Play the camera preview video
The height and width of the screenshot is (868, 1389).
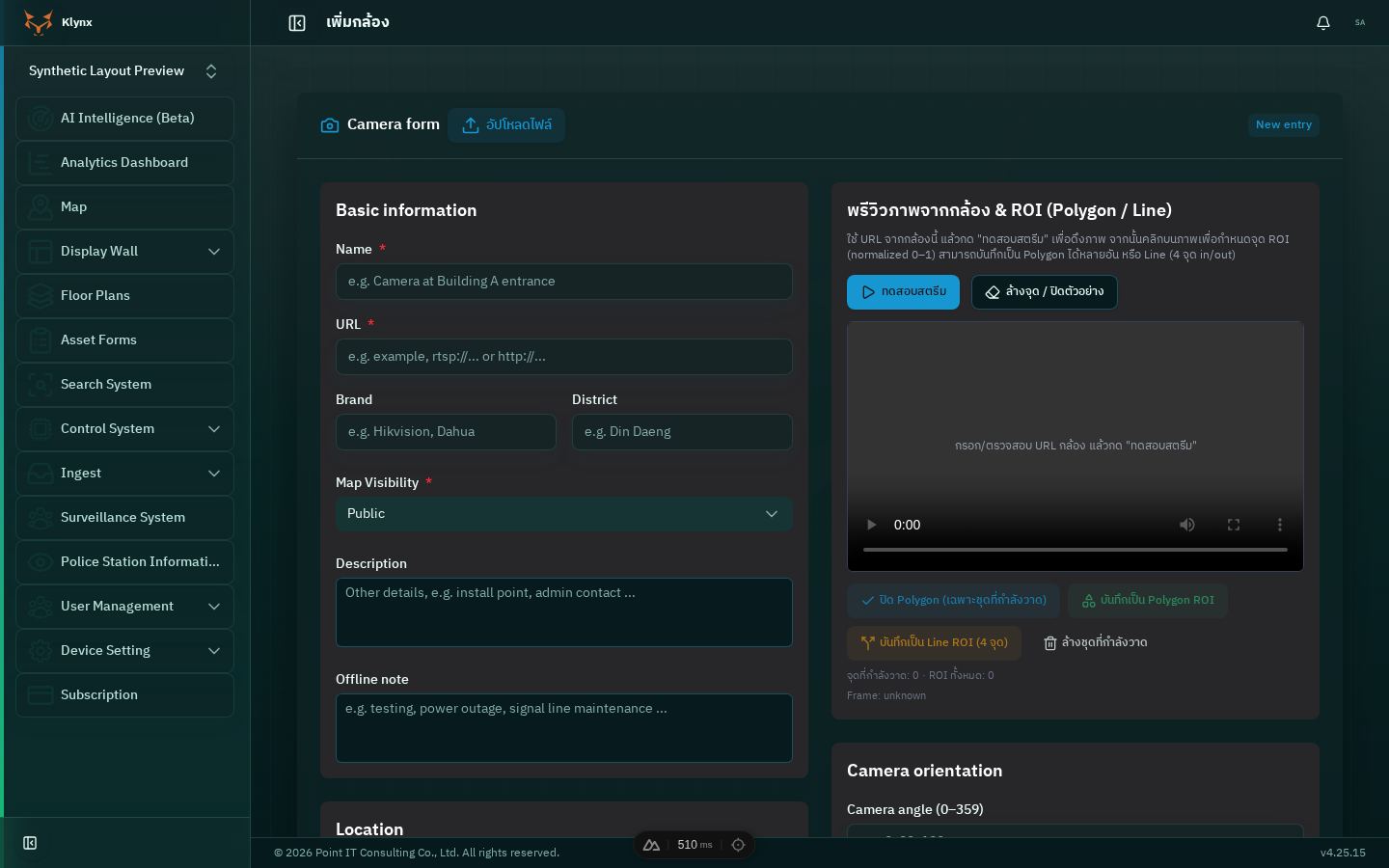(871, 525)
